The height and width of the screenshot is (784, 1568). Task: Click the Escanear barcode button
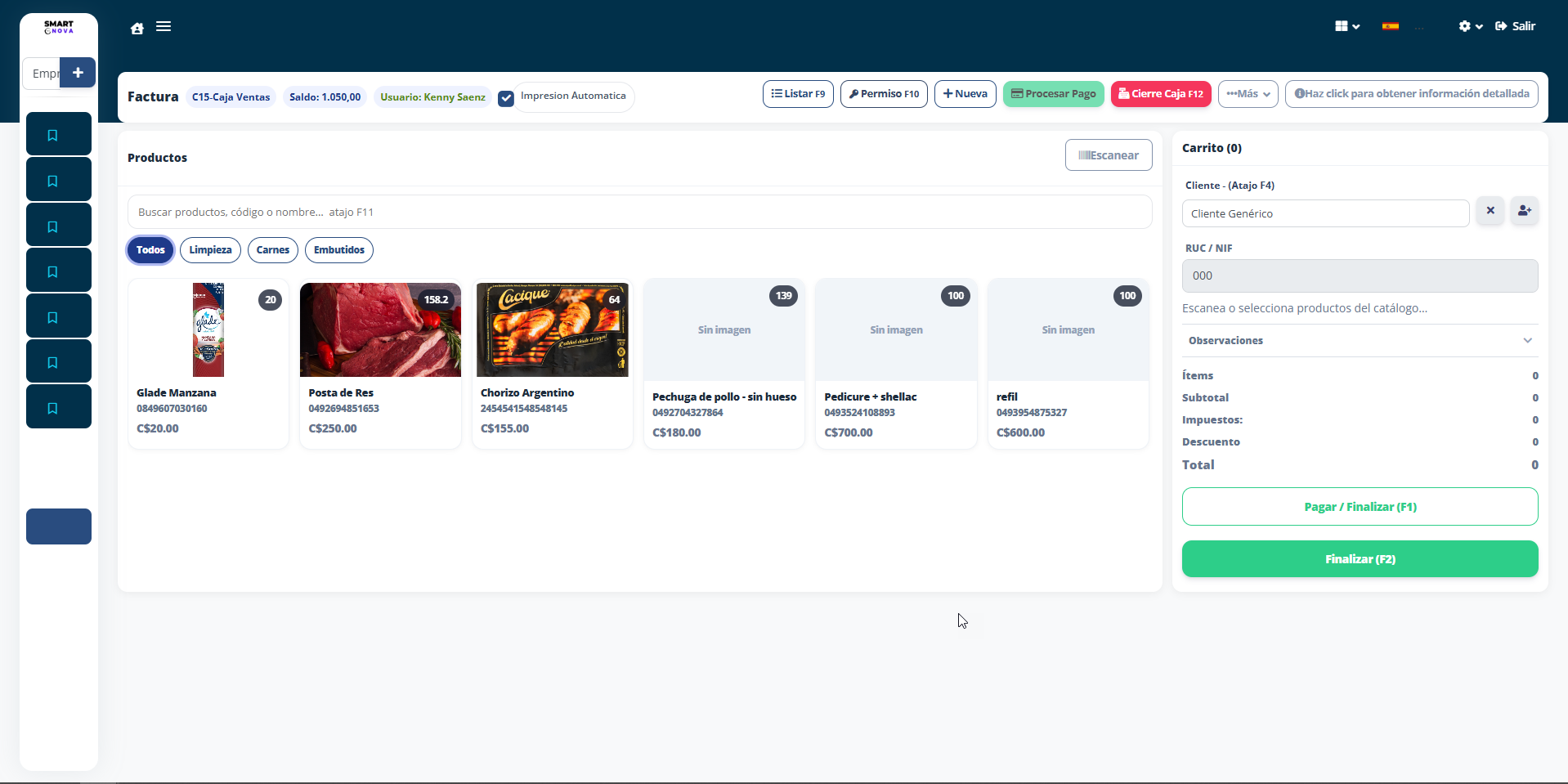[x=1108, y=155]
